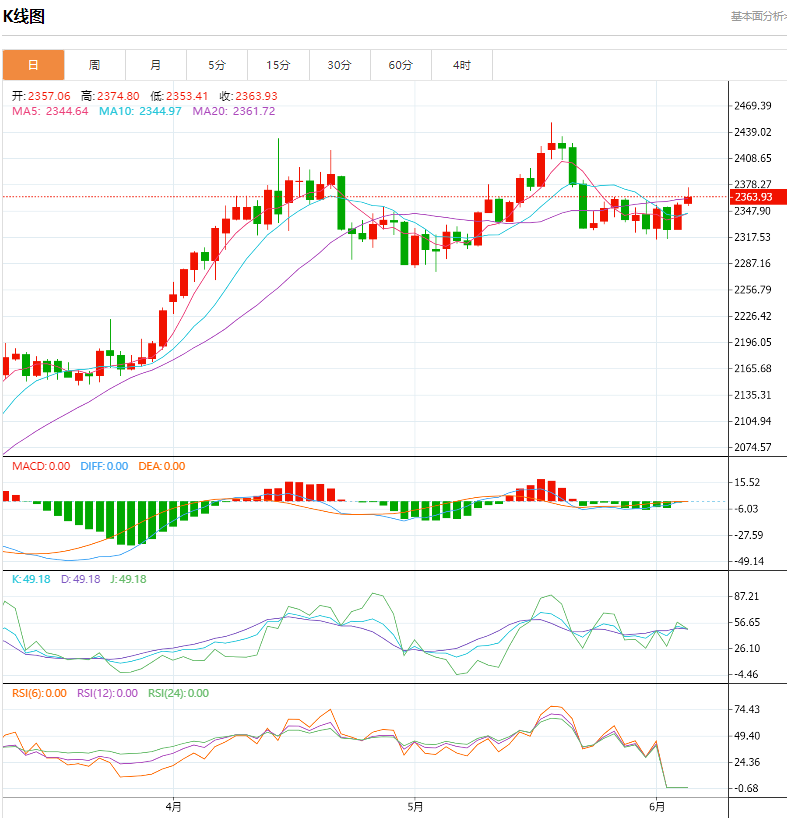Switch to the 周 (weekly) chart tab
787x818 pixels.
point(94,65)
